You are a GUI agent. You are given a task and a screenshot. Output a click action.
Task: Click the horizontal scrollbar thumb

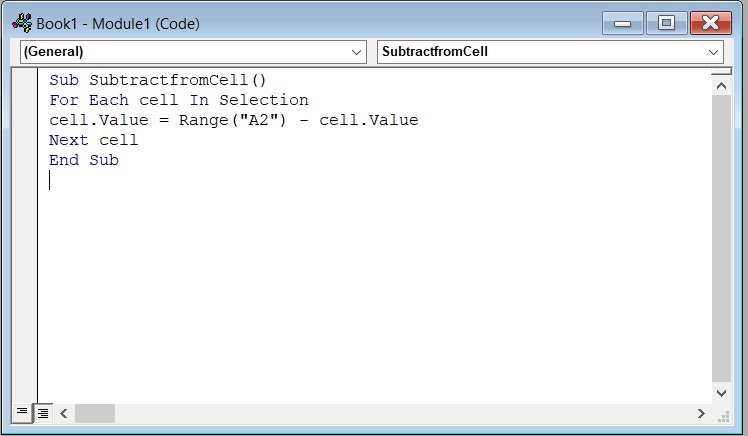pyautogui.click(x=95, y=413)
